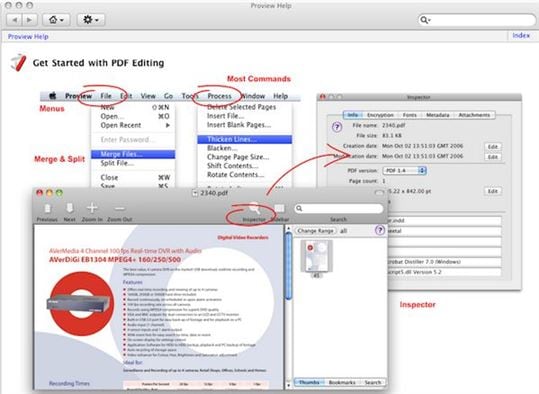Screen dimensions: 539x394
Task: Select Insert File... from the Process menu
Action: pyautogui.click(x=245, y=116)
